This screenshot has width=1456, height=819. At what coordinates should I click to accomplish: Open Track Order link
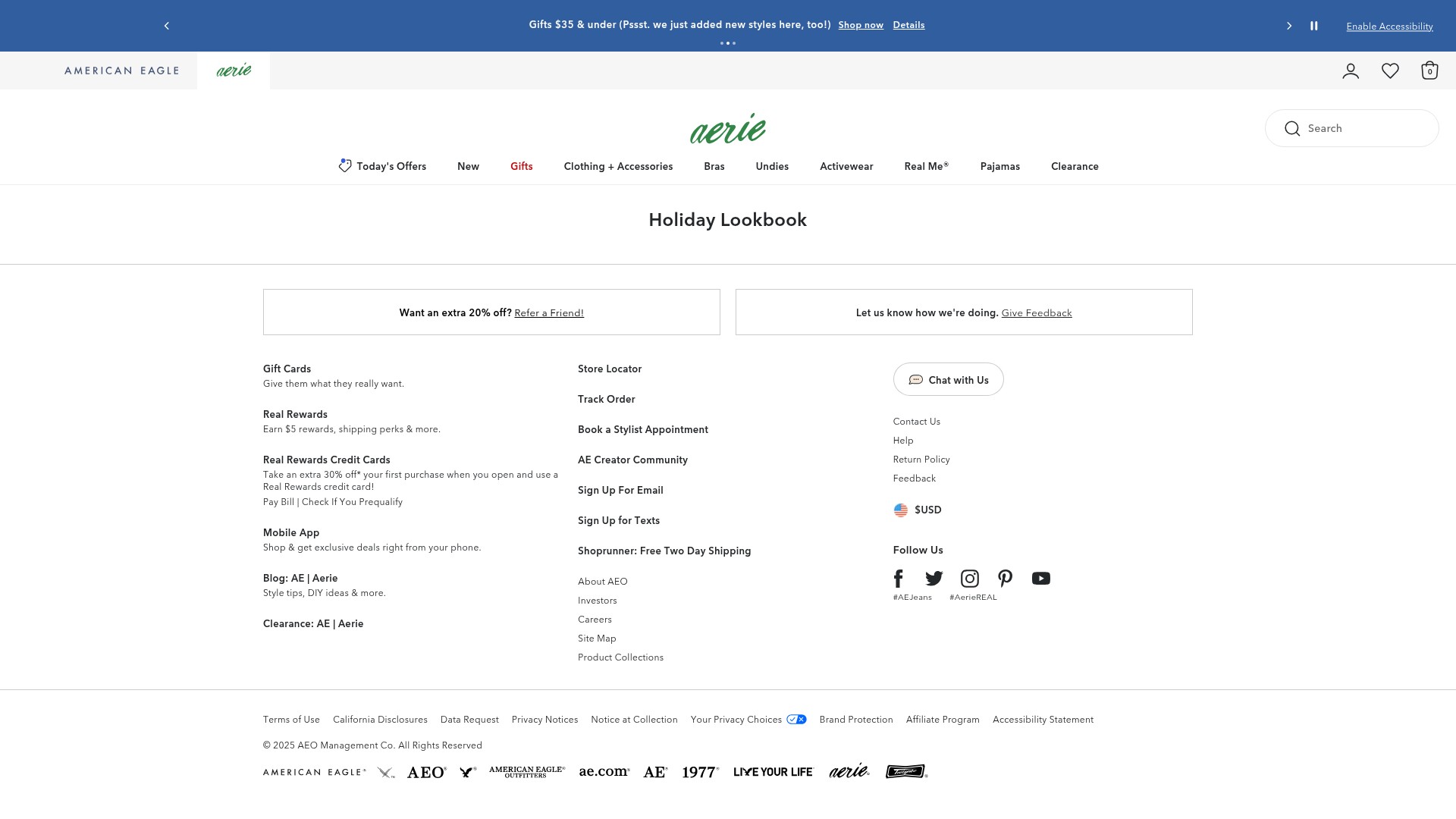click(x=607, y=399)
